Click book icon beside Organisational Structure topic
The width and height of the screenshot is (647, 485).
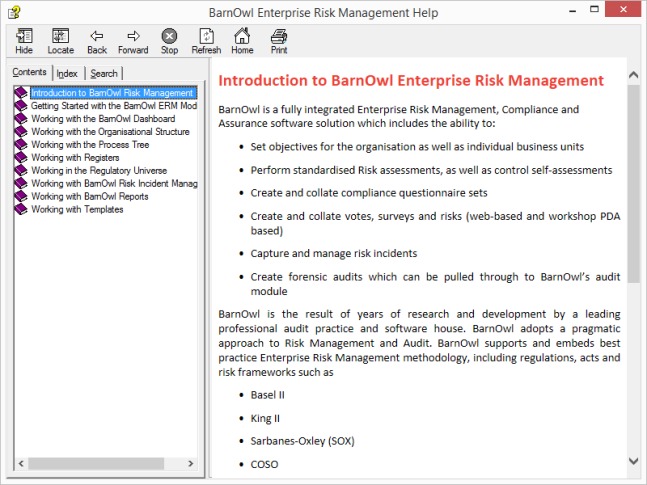click(x=21, y=132)
